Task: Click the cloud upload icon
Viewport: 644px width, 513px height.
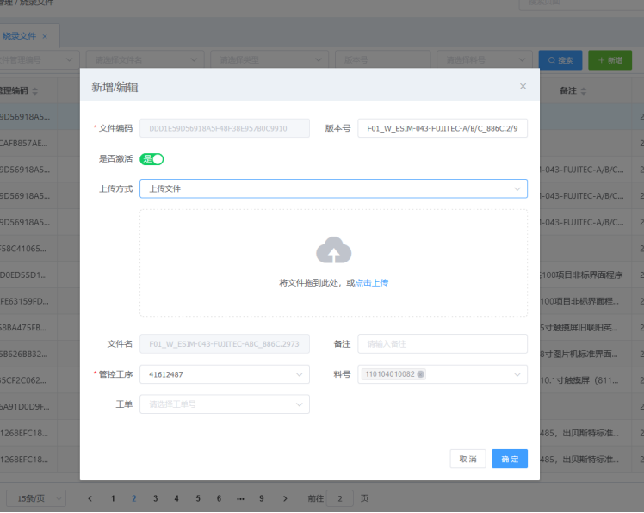Action: pos(333,250)
